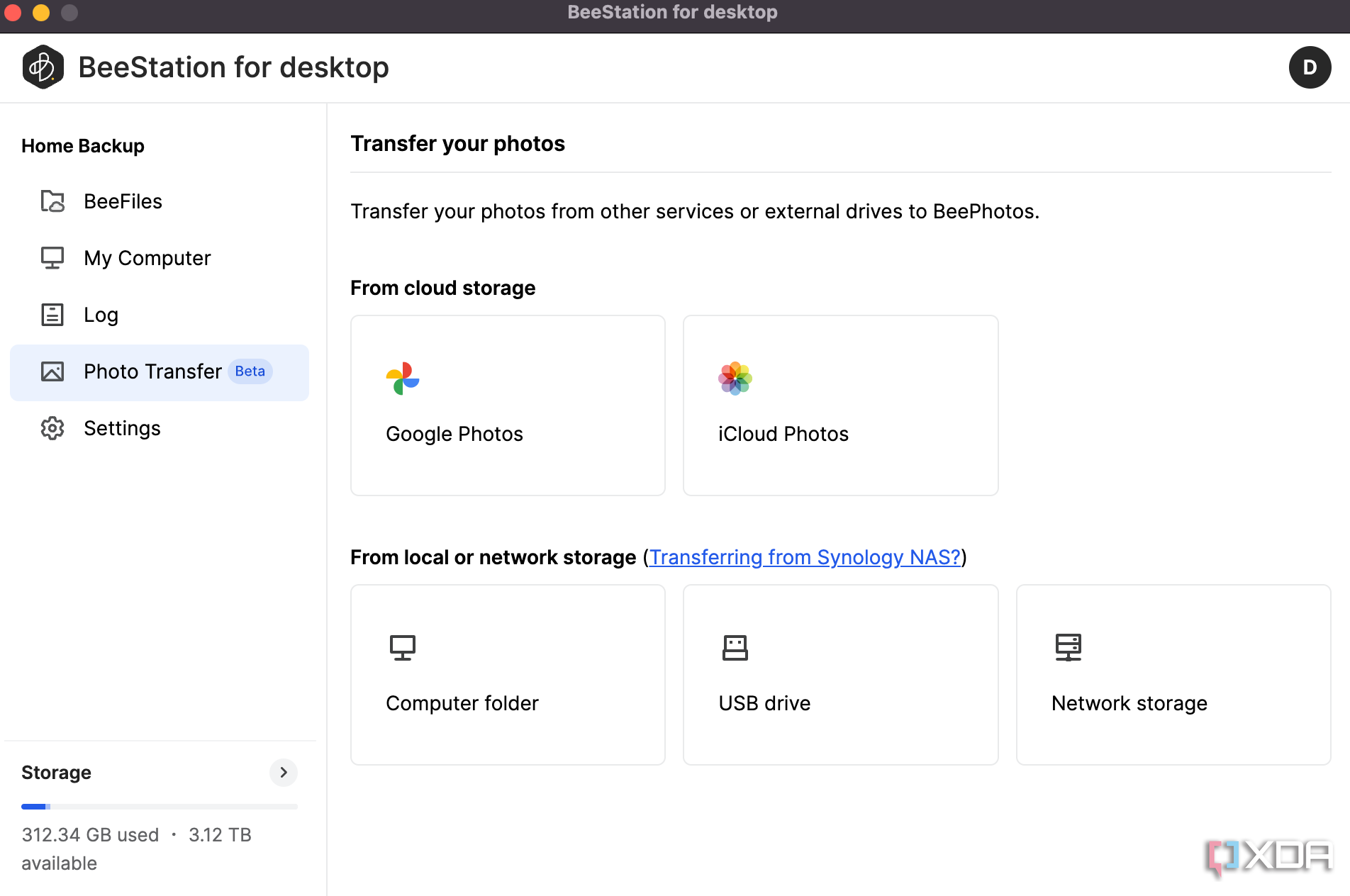
Task: Click the Google Photos pinwheel icon
Action: (x=403, y=379)
